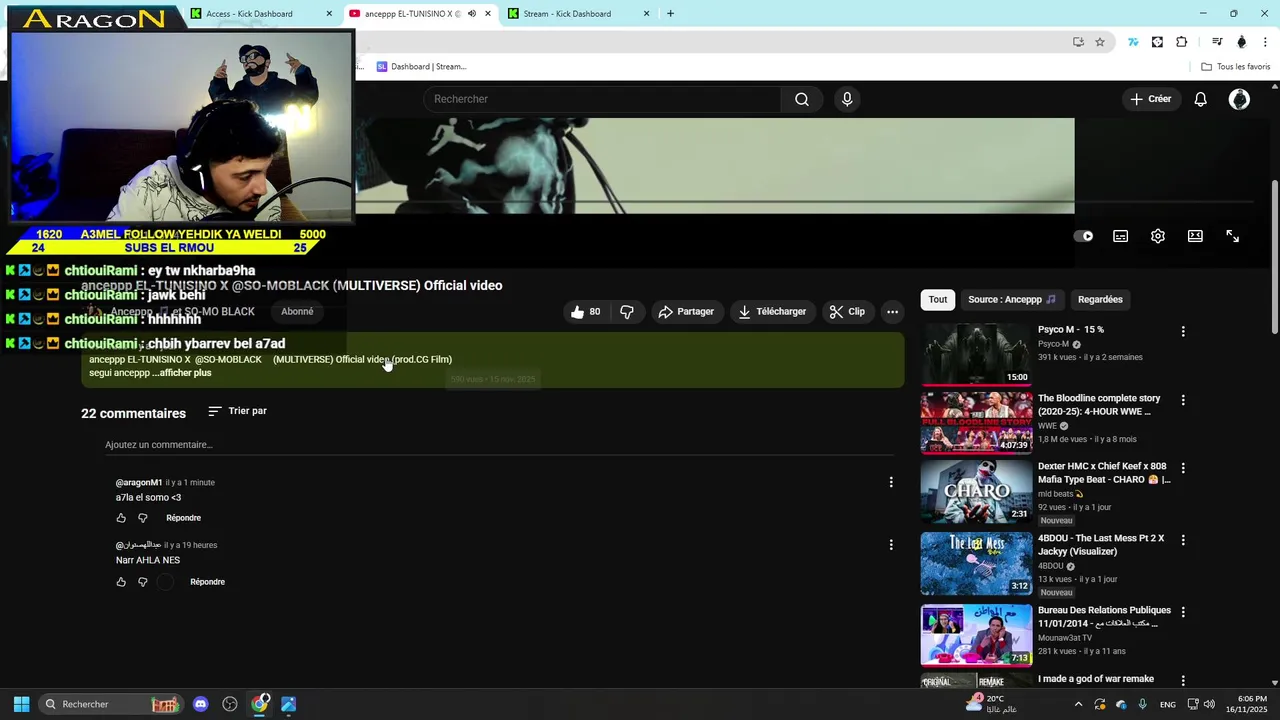Screen dimensions: 1280x720
Task: Open the Chrome extensions puzzle icon
Action: (x=1182, y=42)
